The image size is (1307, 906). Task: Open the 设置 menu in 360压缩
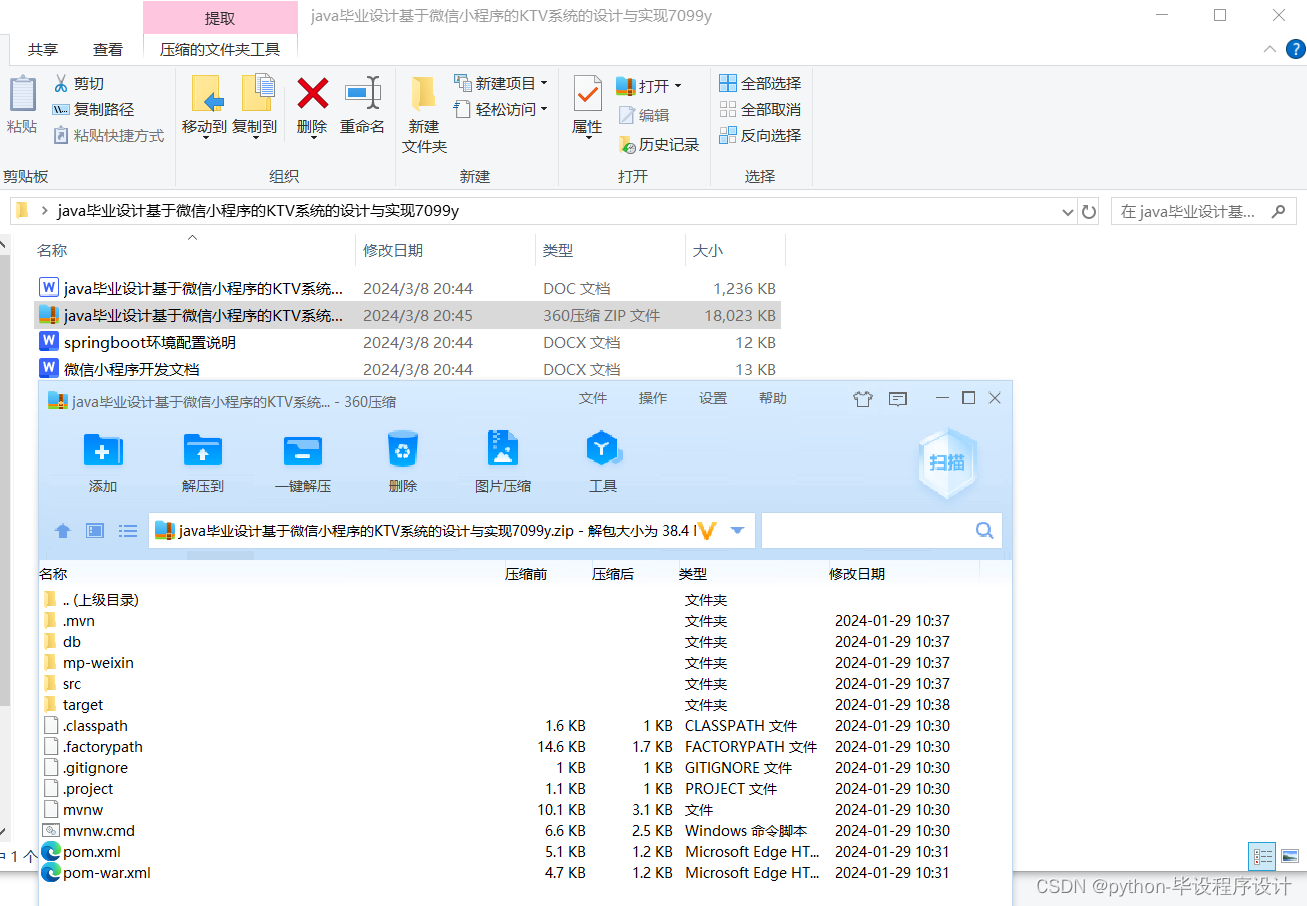[x=713, y=398]
